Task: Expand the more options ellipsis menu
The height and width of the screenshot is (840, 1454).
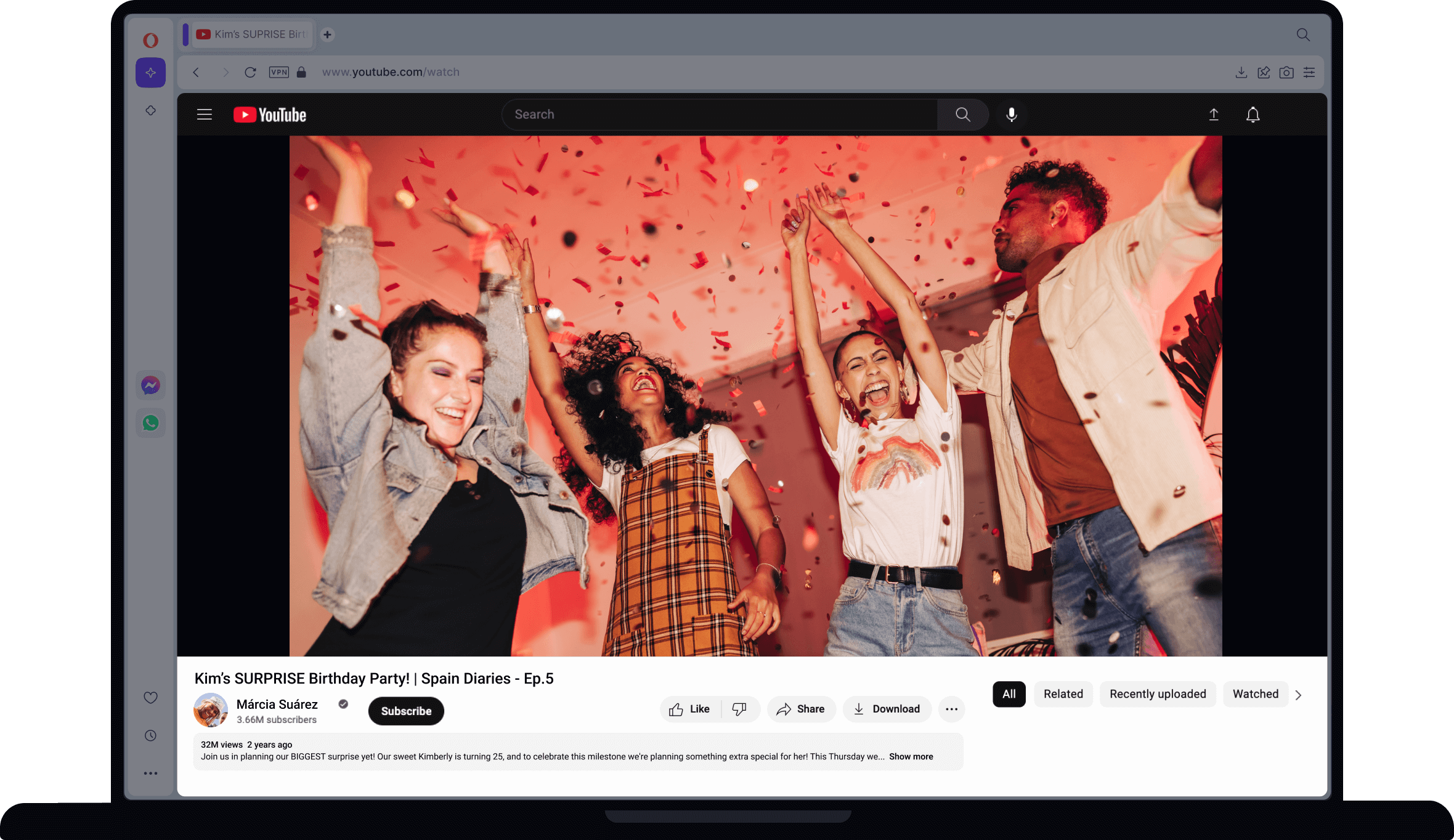Action: pyautogui.click(x=951, y=709)
